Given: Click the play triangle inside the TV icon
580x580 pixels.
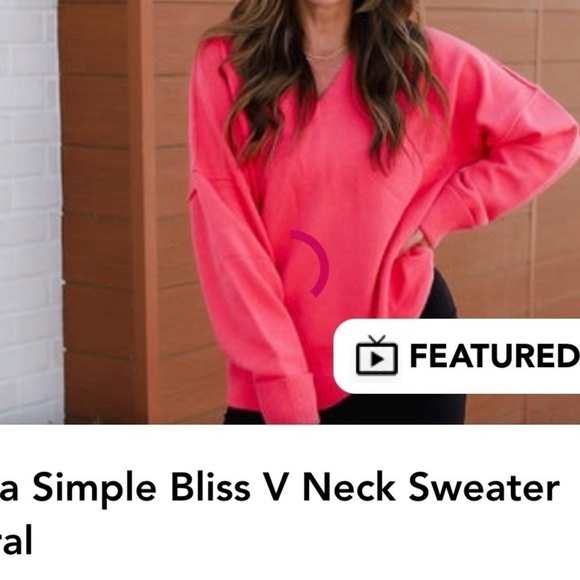Looking at the screenshot, I should (x=377, y=359).
